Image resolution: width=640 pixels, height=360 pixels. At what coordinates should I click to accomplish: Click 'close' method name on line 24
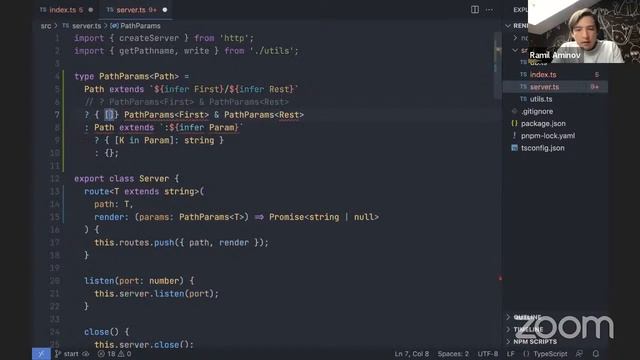click(97, 332)
